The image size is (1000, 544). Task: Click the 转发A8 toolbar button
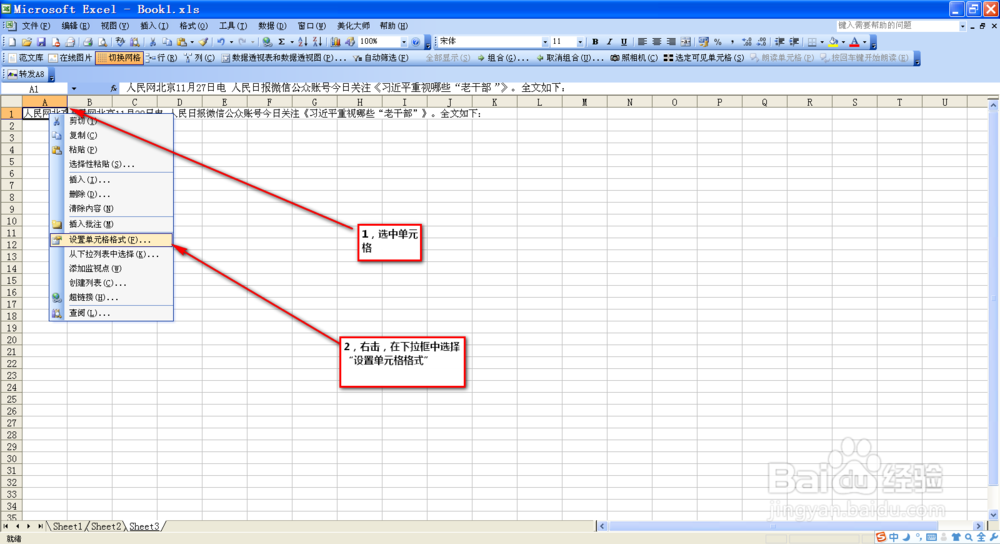26,74
